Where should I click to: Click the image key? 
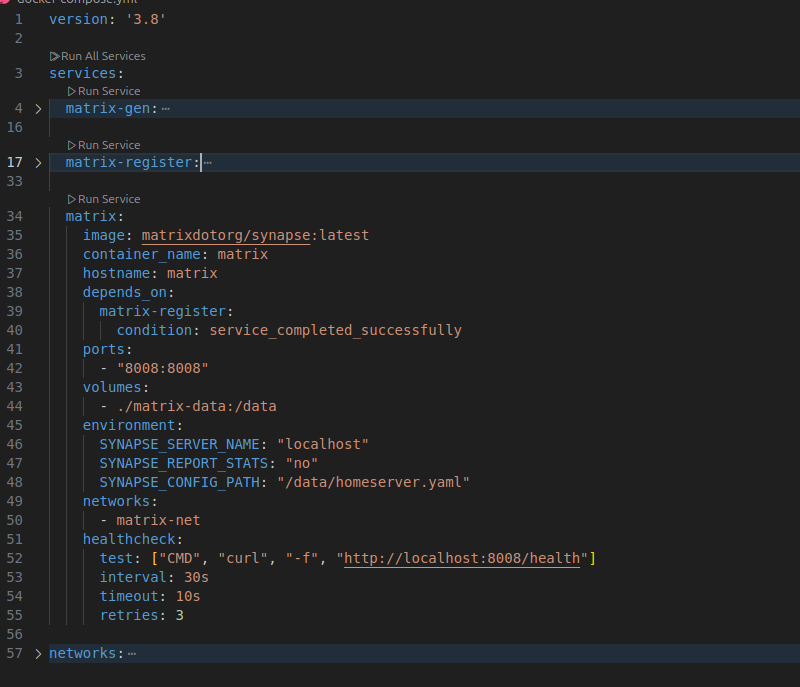click(104, 236)
